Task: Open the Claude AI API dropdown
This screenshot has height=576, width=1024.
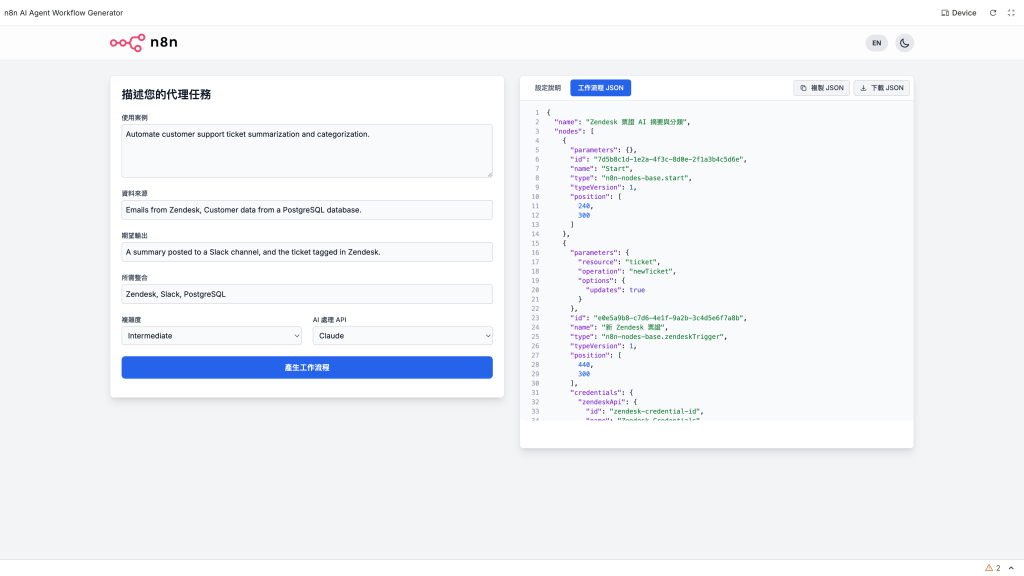Action: pyautogui.click(x=402, y=336)
